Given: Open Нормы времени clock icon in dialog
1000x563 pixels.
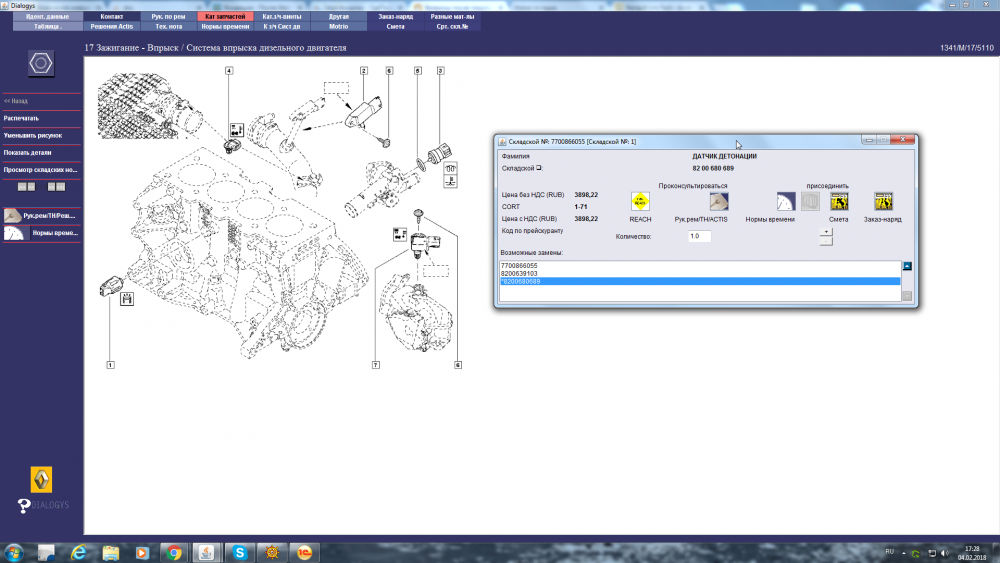Looking at the screenshot, I should 786,201.
